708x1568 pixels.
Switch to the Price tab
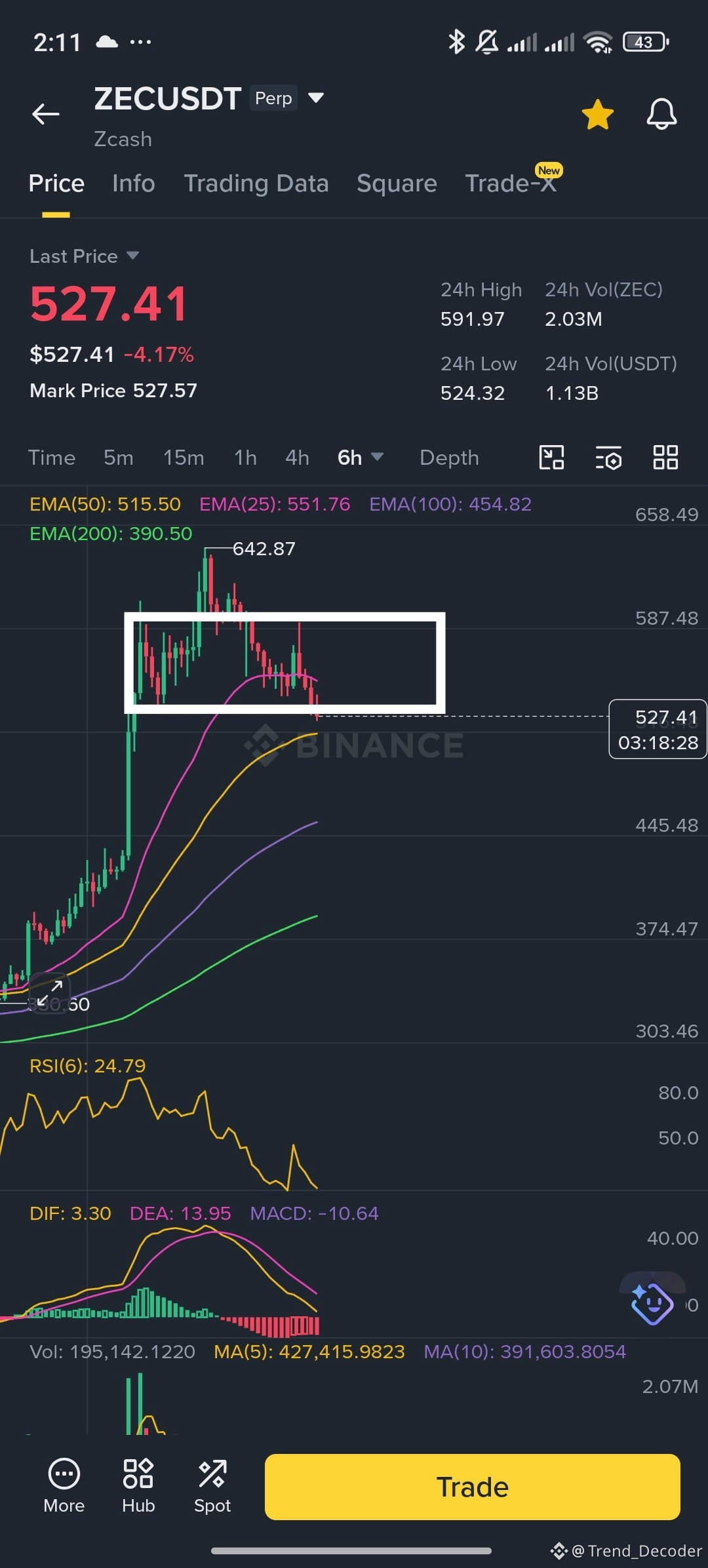click(x=56, y=184)
